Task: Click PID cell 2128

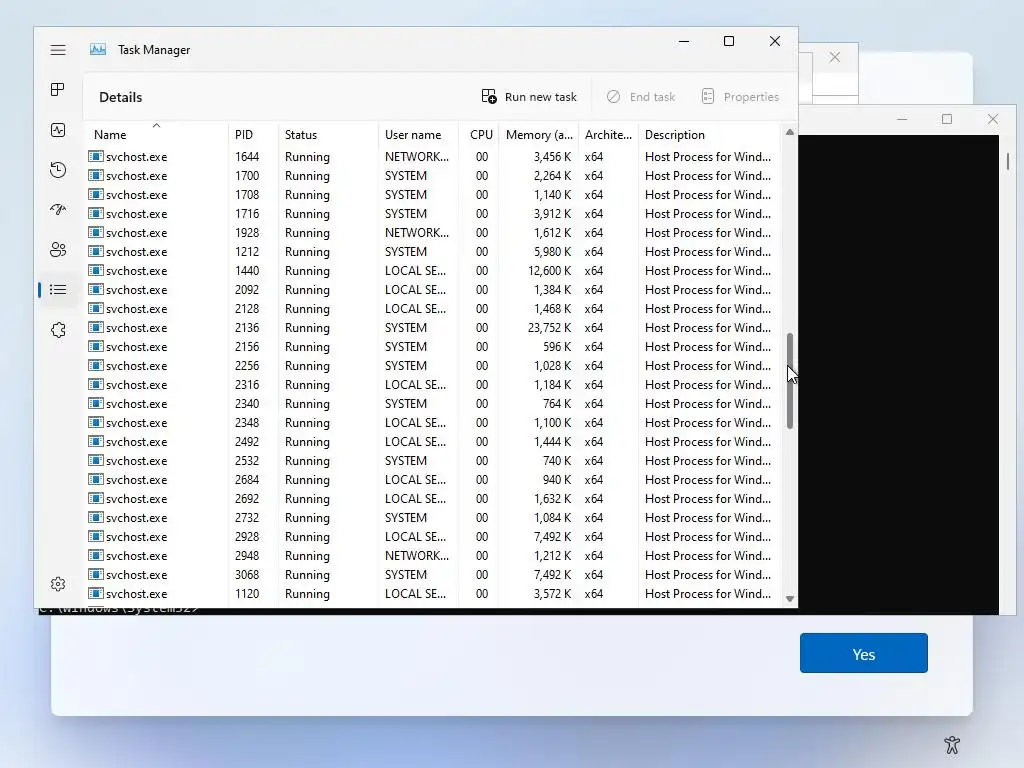Action: click(x=247, y=308)
